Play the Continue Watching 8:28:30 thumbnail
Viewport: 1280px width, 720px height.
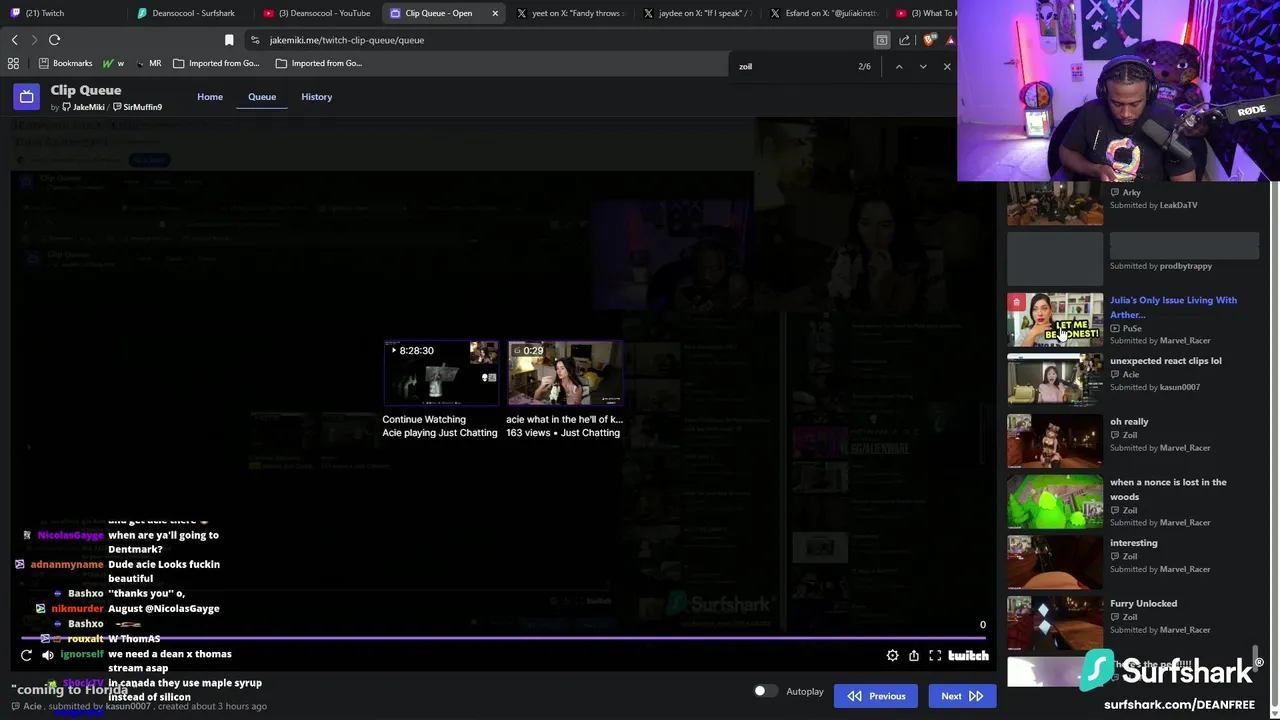tap(441, 373)
